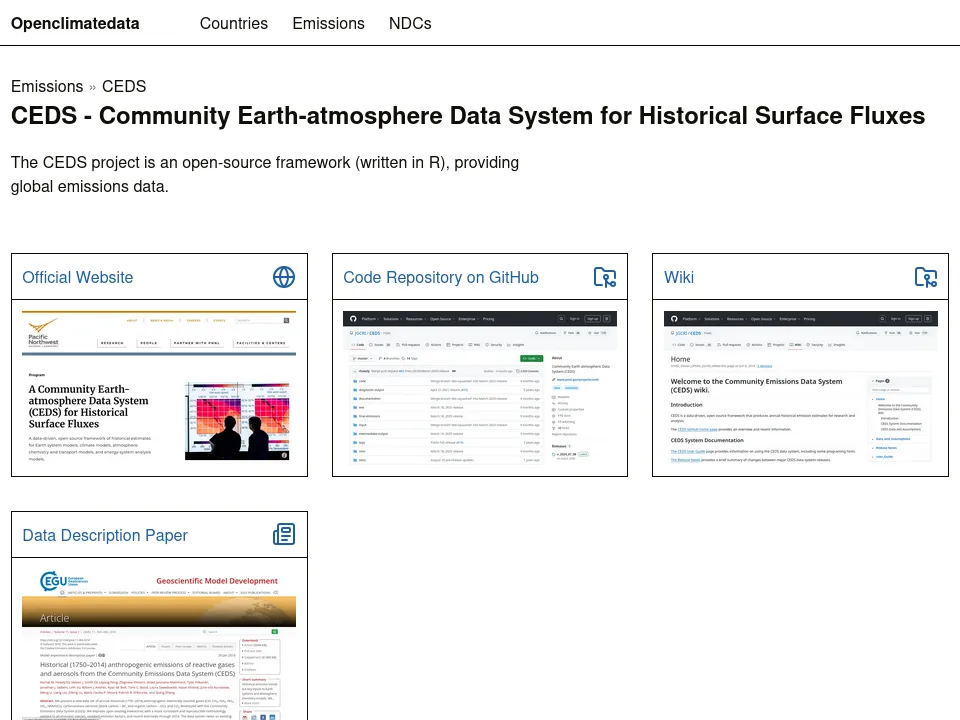This screenshot has height=720, width=960.
Task: Click the CEDS page main heading
Action: [x=468, y=116]
